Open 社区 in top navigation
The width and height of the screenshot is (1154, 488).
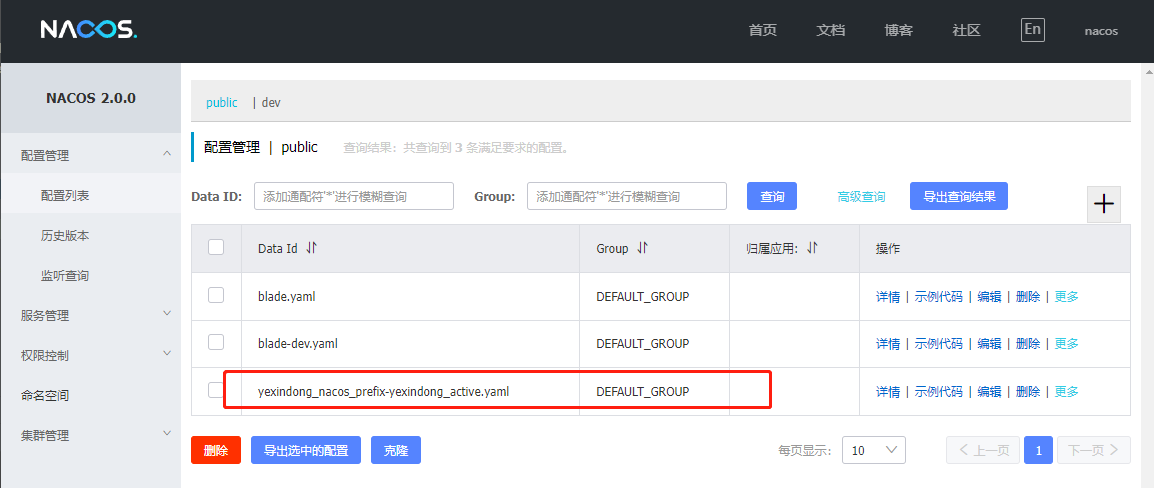[966, 30]
